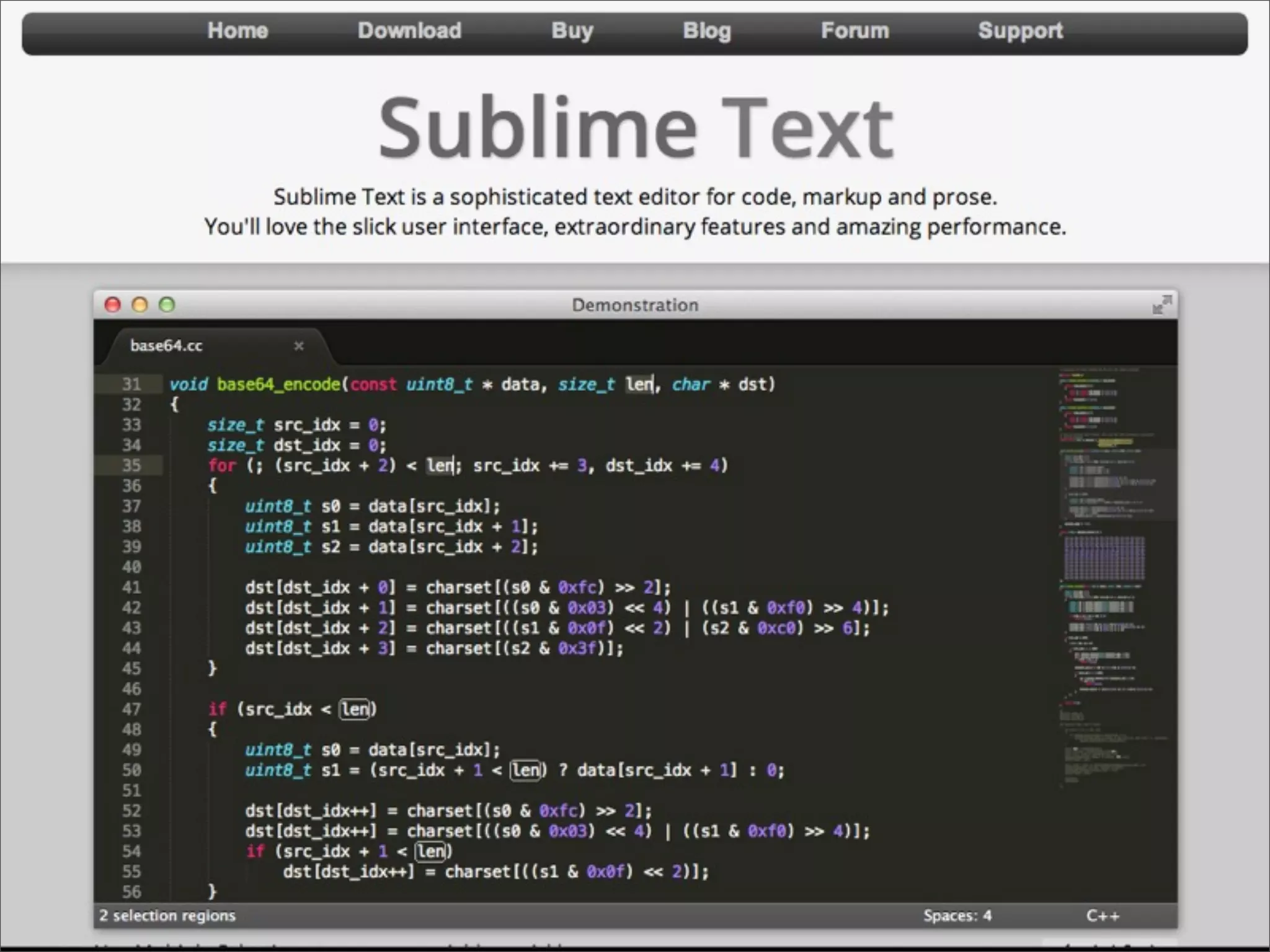Navigate to the Support page
This screenshot has height=952, width=1270.
(1020, 31)
